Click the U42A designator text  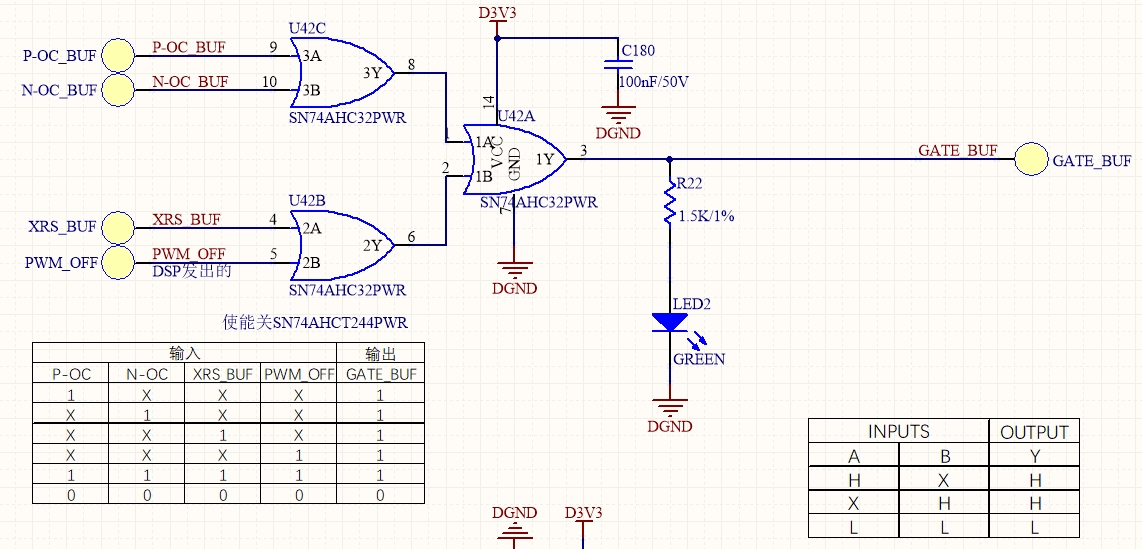(516, 116)
